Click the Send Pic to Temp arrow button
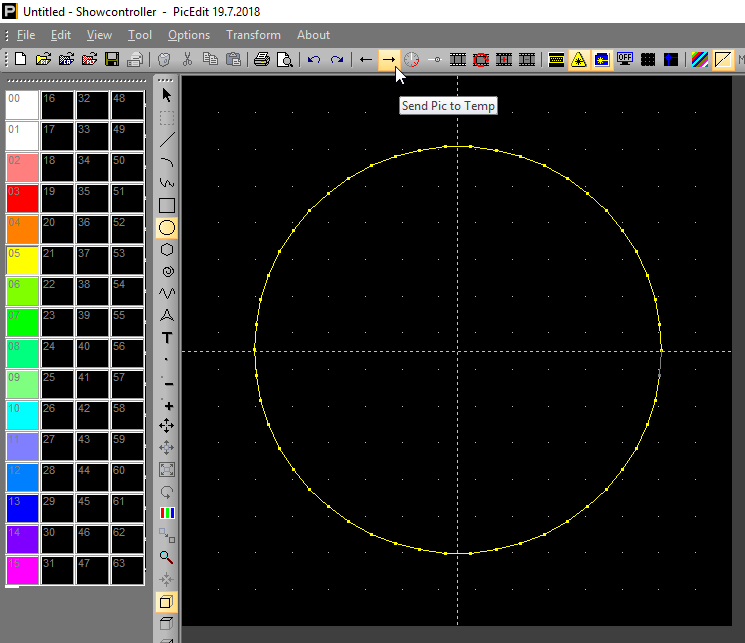 tap(388, 60)
